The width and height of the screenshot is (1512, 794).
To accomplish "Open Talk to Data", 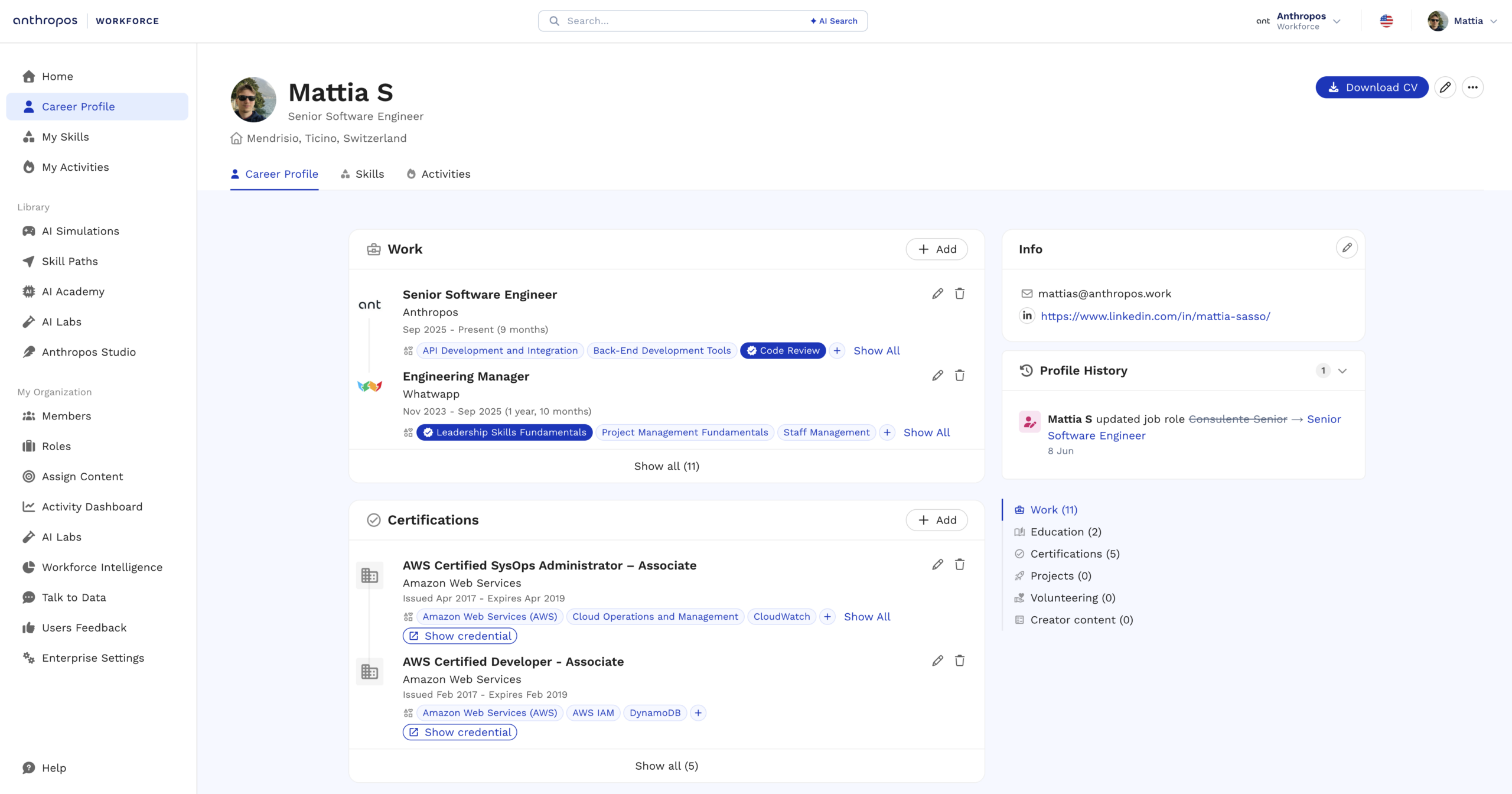I will coord(97,597).
